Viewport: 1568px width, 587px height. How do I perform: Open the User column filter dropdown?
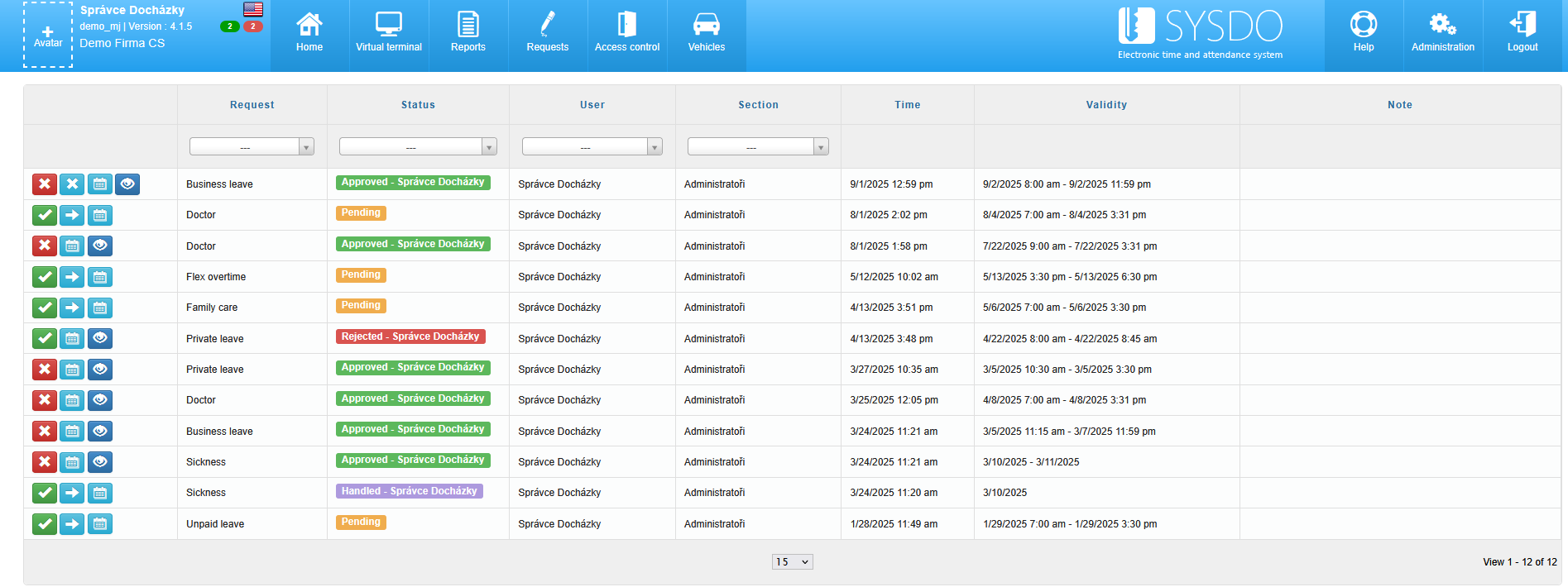(592, 146)
